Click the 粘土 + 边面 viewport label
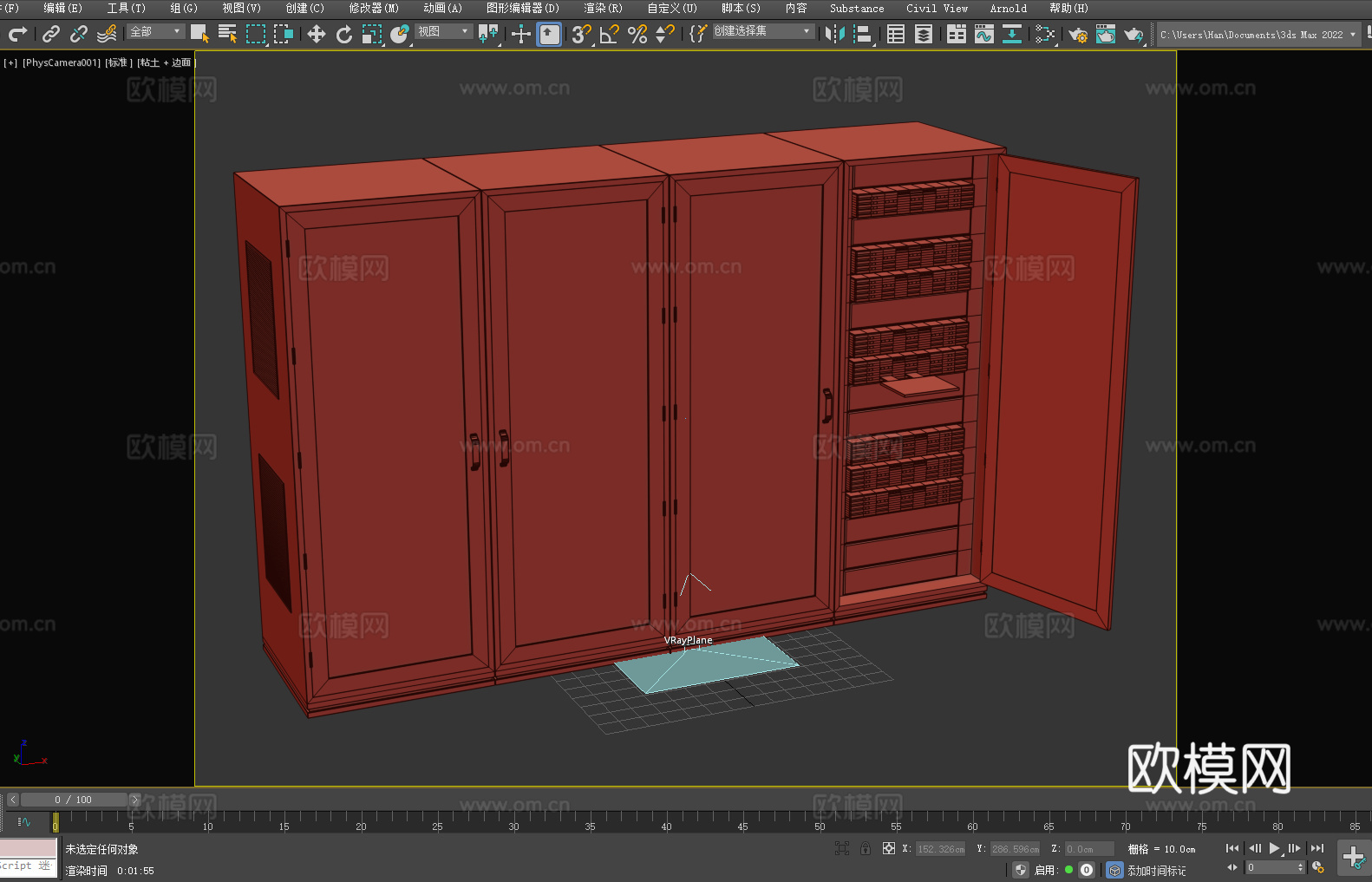Image resolution: width=1372 pixels, height=882 pixels. click(166, 62)
